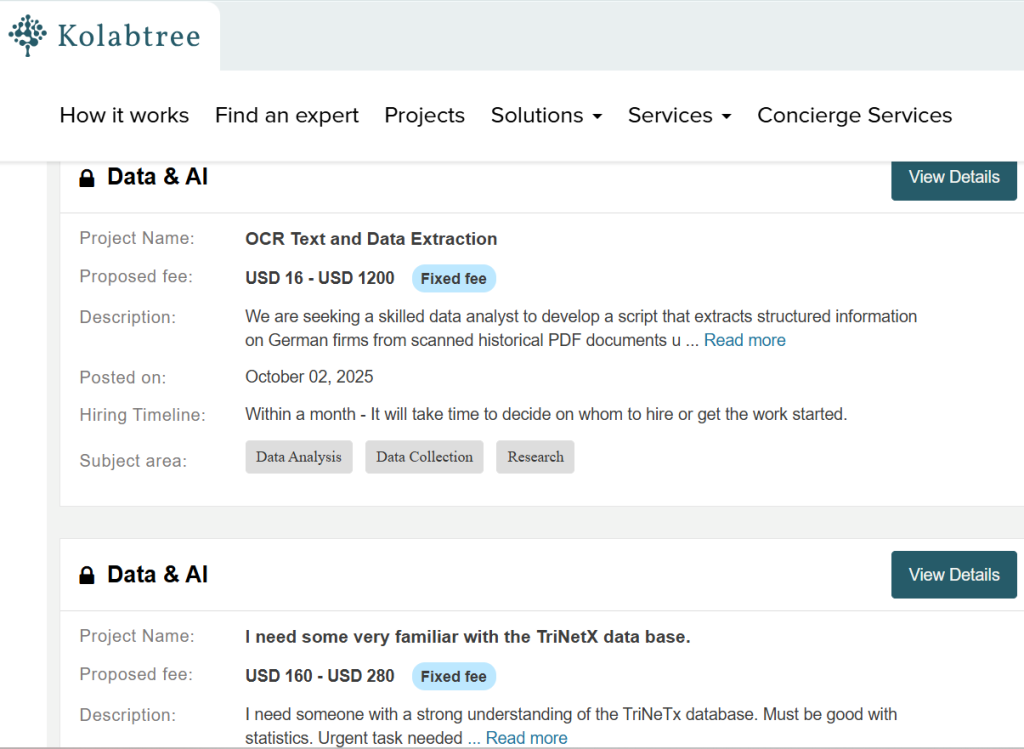The width and height of the screenshot is (1024, 749).
Task: Select Concierge Services in navigation
Action: 854,116
